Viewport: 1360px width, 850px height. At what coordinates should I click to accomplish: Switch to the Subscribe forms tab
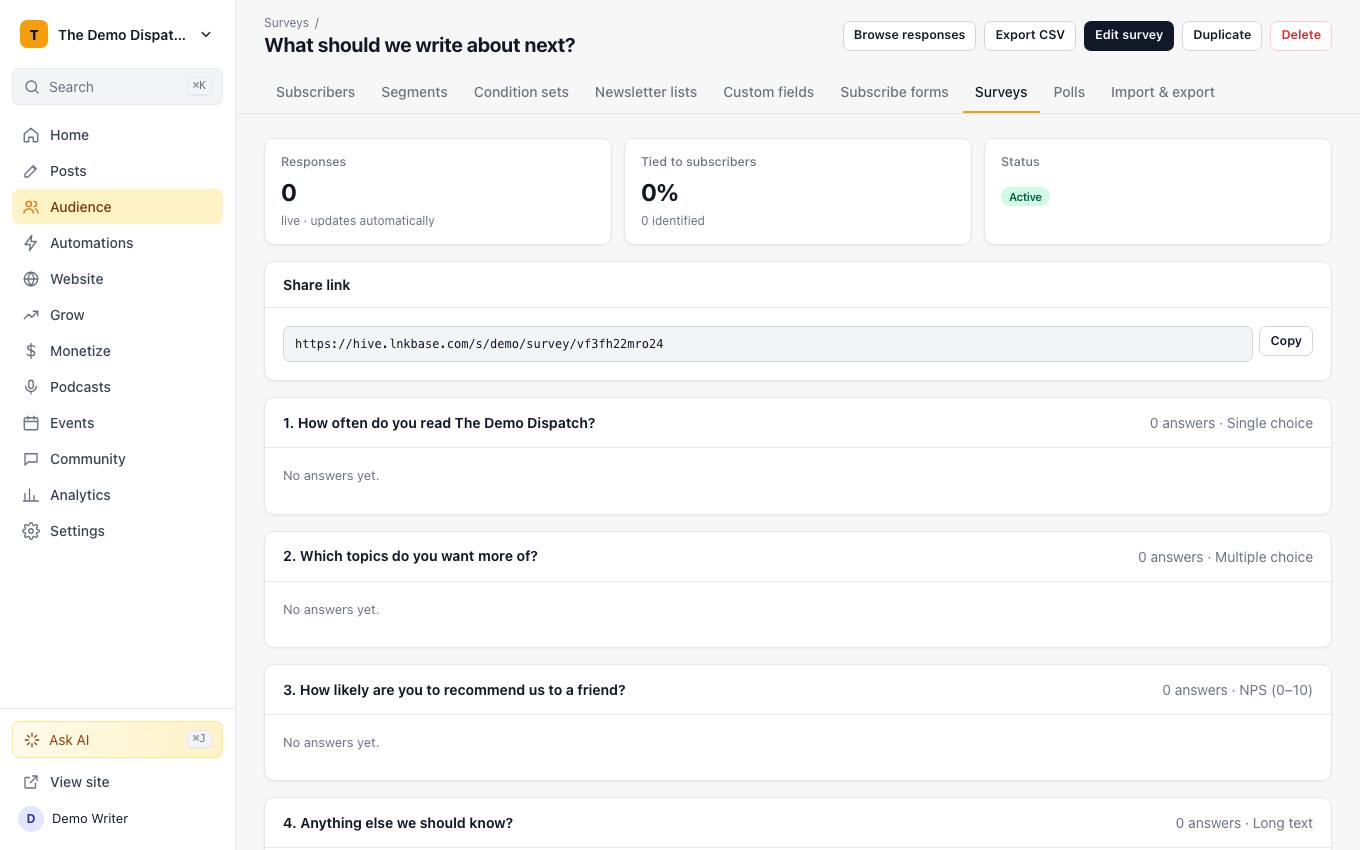pyautogui.click(x=894, y=92)
